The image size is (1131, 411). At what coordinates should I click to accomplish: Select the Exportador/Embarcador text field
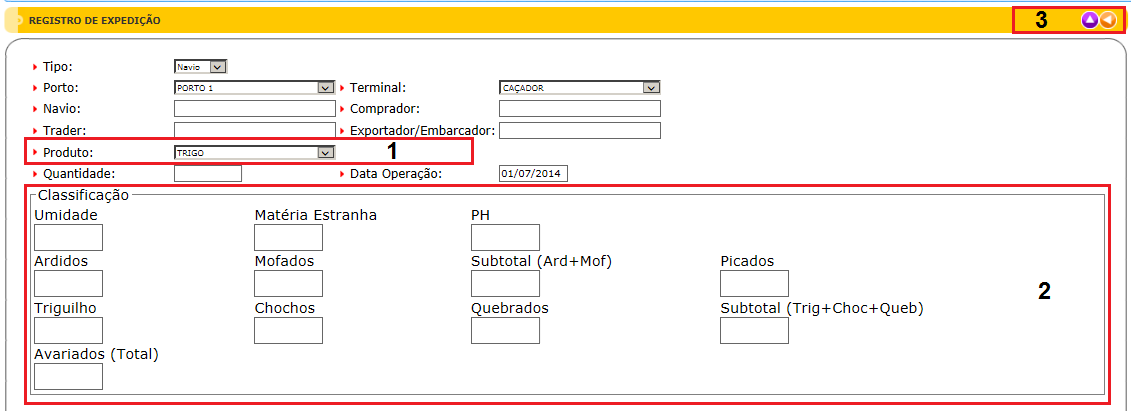click(x=579, y=130)
